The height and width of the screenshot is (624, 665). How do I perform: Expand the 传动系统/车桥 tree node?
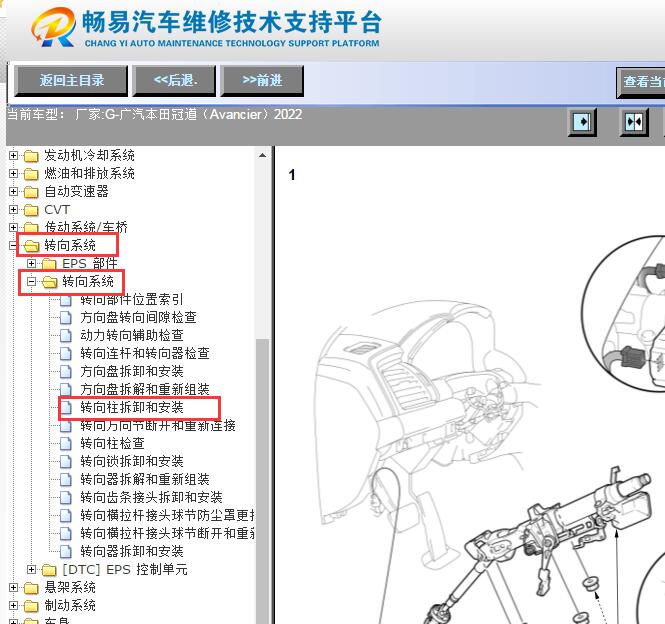(13, 227)
